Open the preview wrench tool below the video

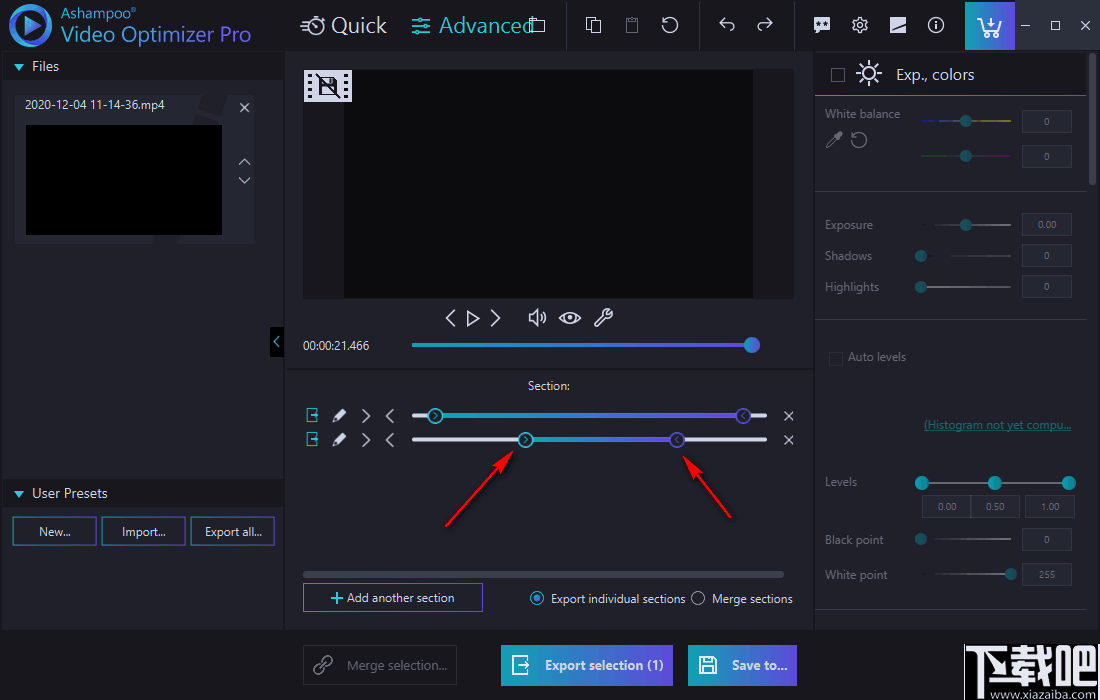click(603, 317)
